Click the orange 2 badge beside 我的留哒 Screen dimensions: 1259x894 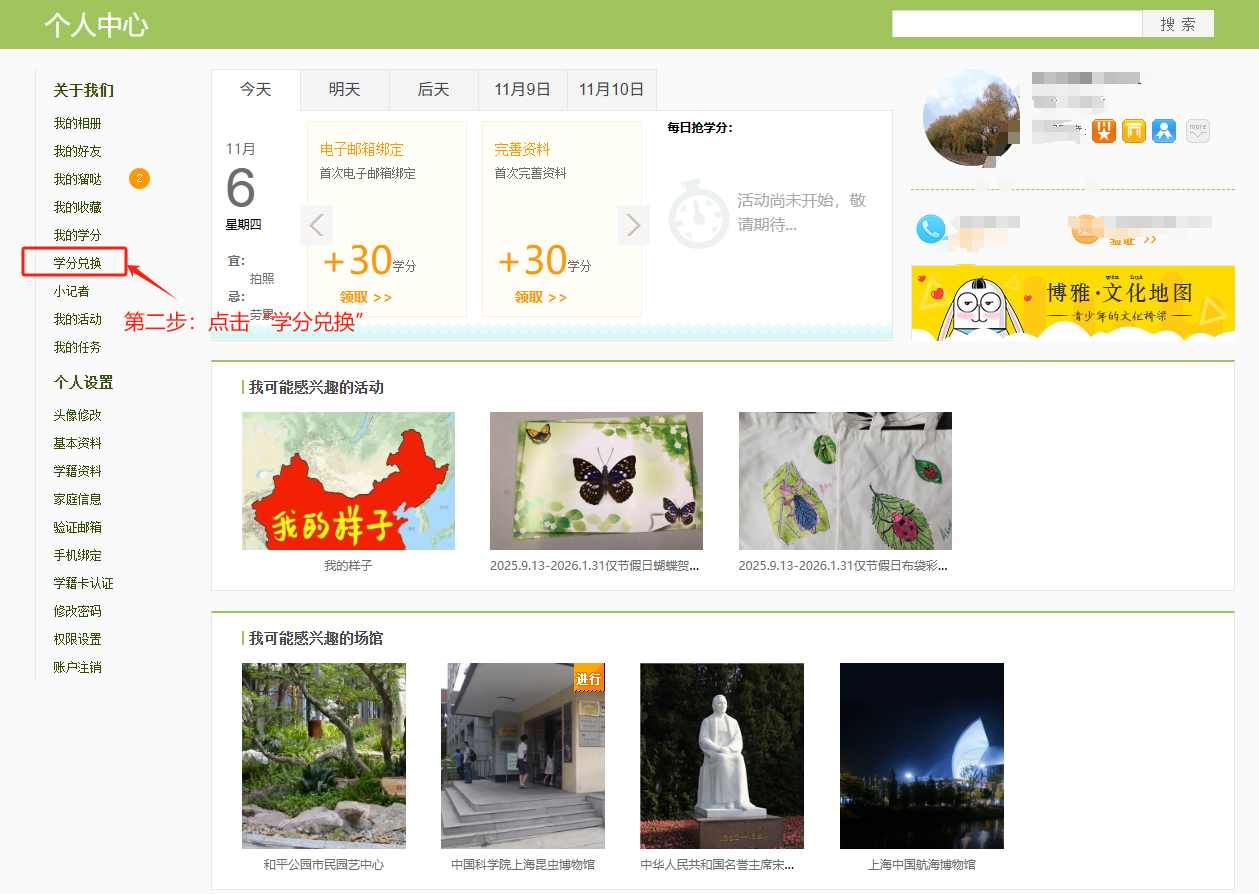139,179
